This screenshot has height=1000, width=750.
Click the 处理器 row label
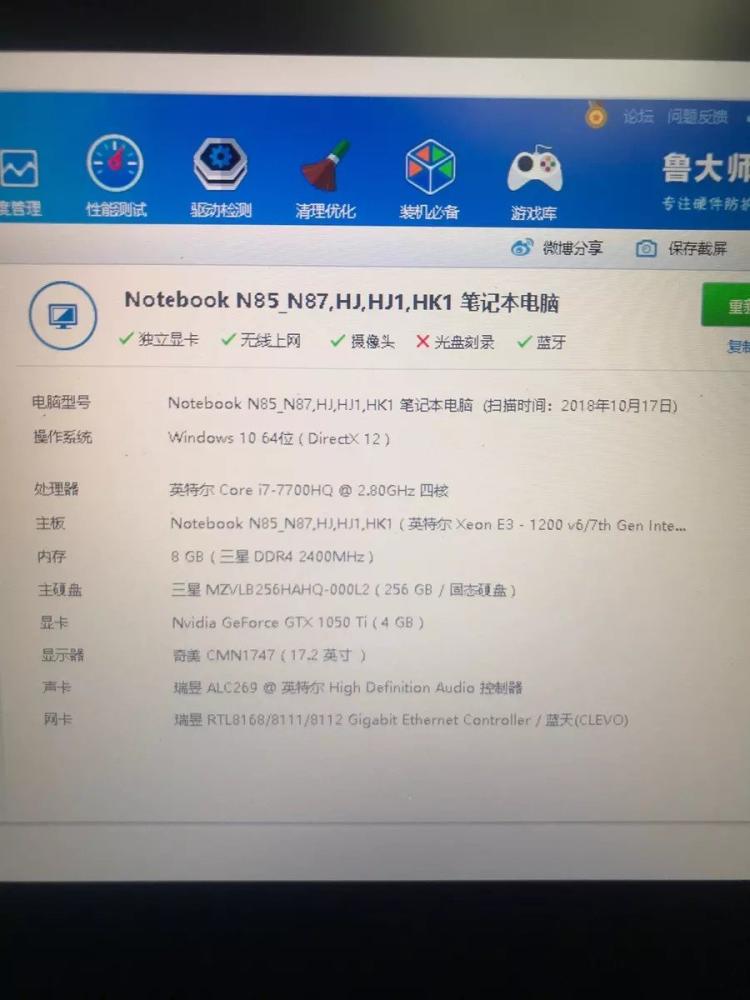pyautogui.click(x=56, y=489)
